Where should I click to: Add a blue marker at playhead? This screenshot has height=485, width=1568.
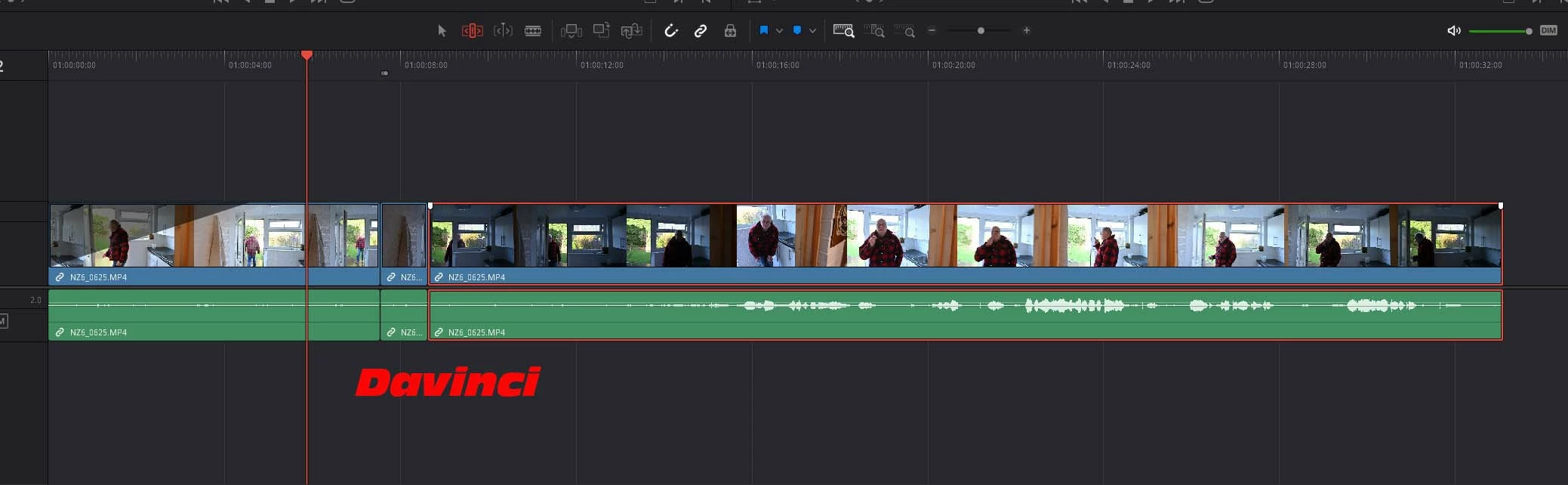pyautogui.click(x=797, y=30)
